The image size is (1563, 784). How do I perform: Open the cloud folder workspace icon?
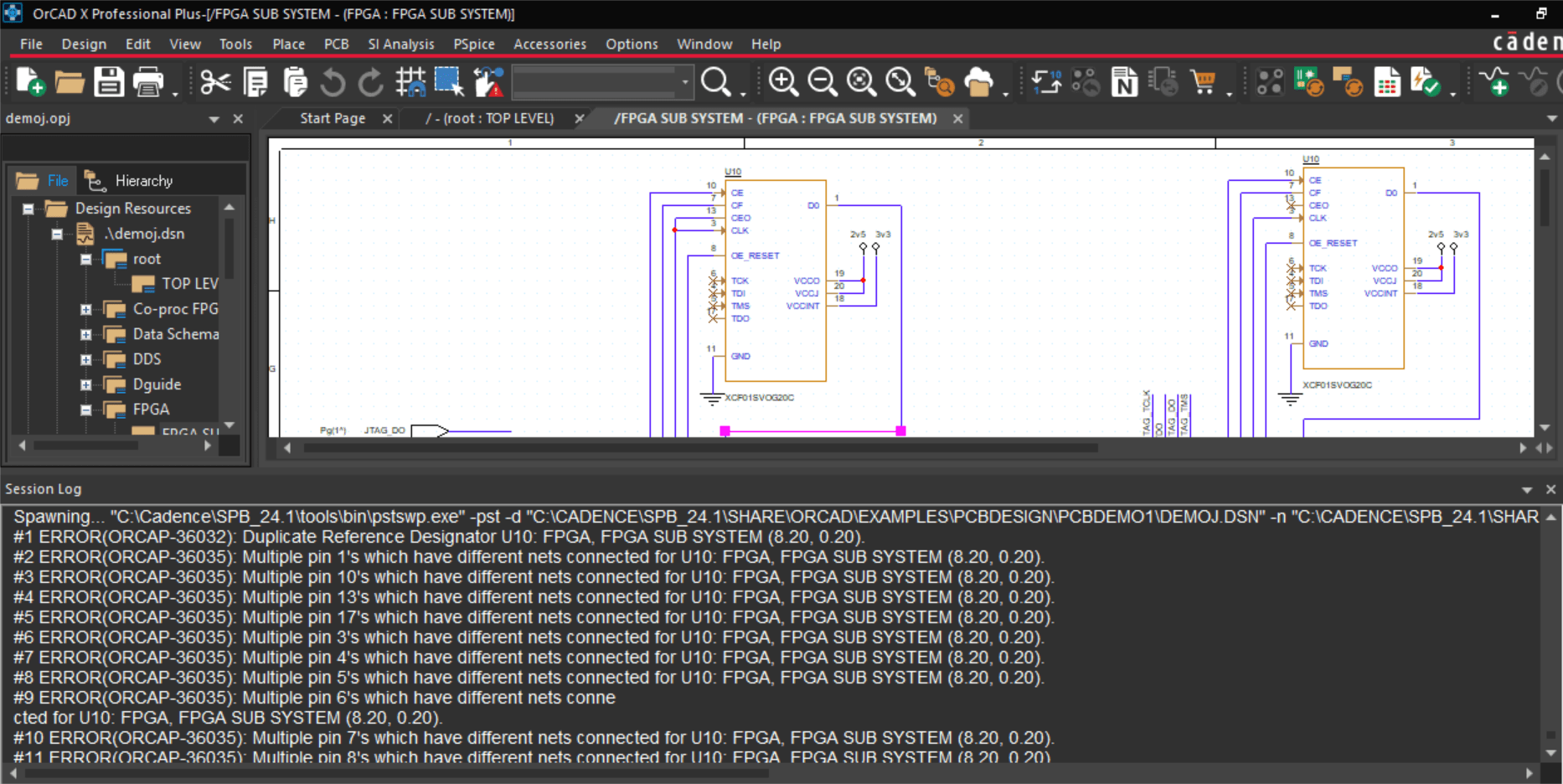pos(978,82)
